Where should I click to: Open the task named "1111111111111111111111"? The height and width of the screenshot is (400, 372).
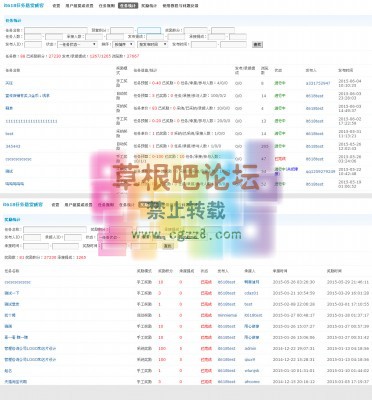pyautogui.click(x=31, y=121)
